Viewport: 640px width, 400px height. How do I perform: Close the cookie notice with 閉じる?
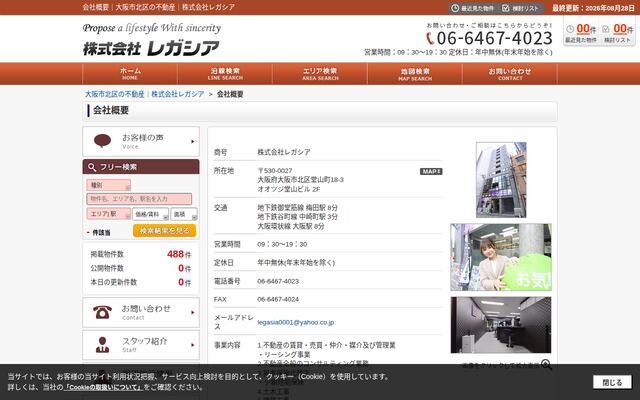point(612,382)
